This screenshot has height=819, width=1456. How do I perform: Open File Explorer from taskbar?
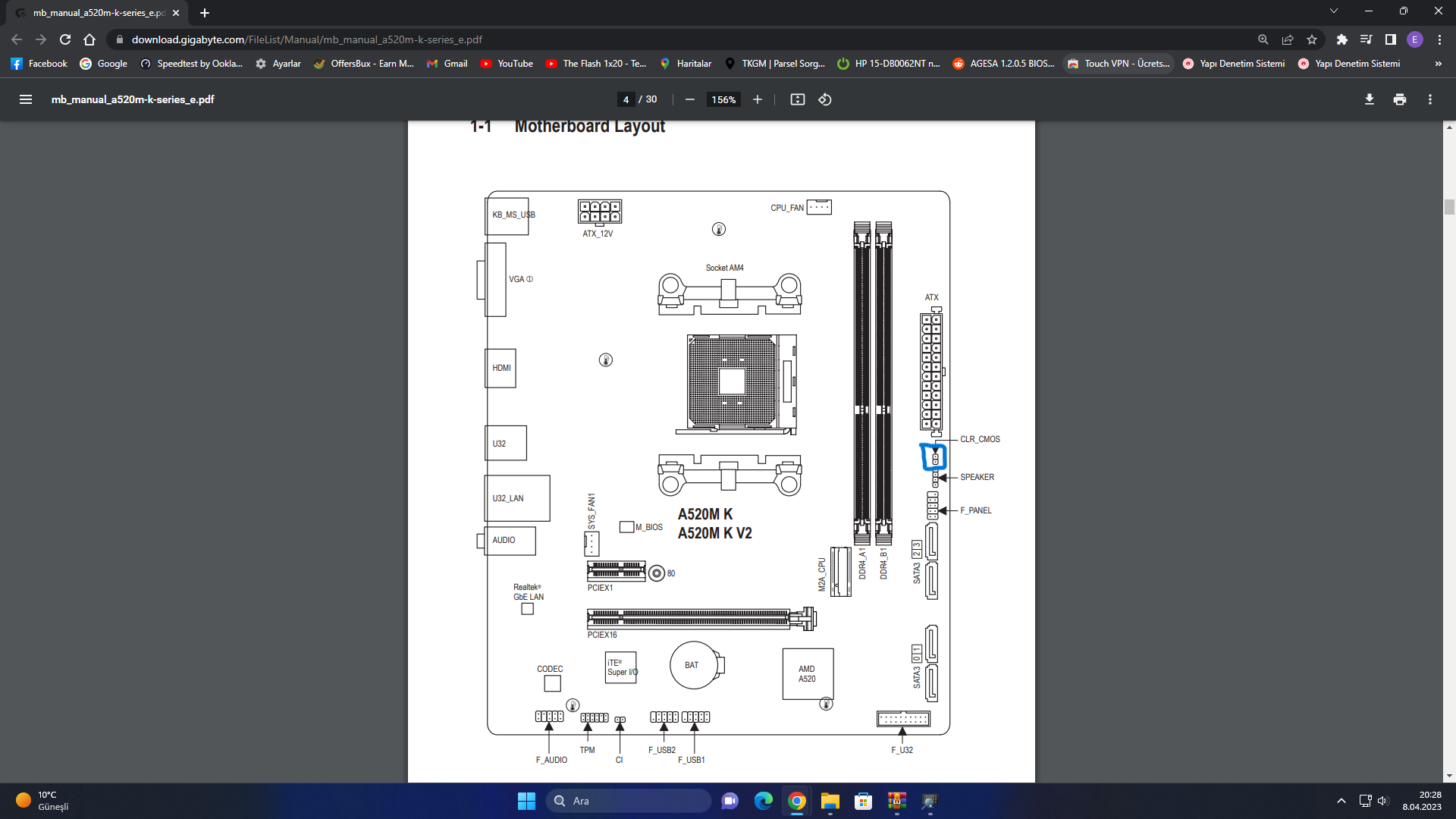[830, 801]
